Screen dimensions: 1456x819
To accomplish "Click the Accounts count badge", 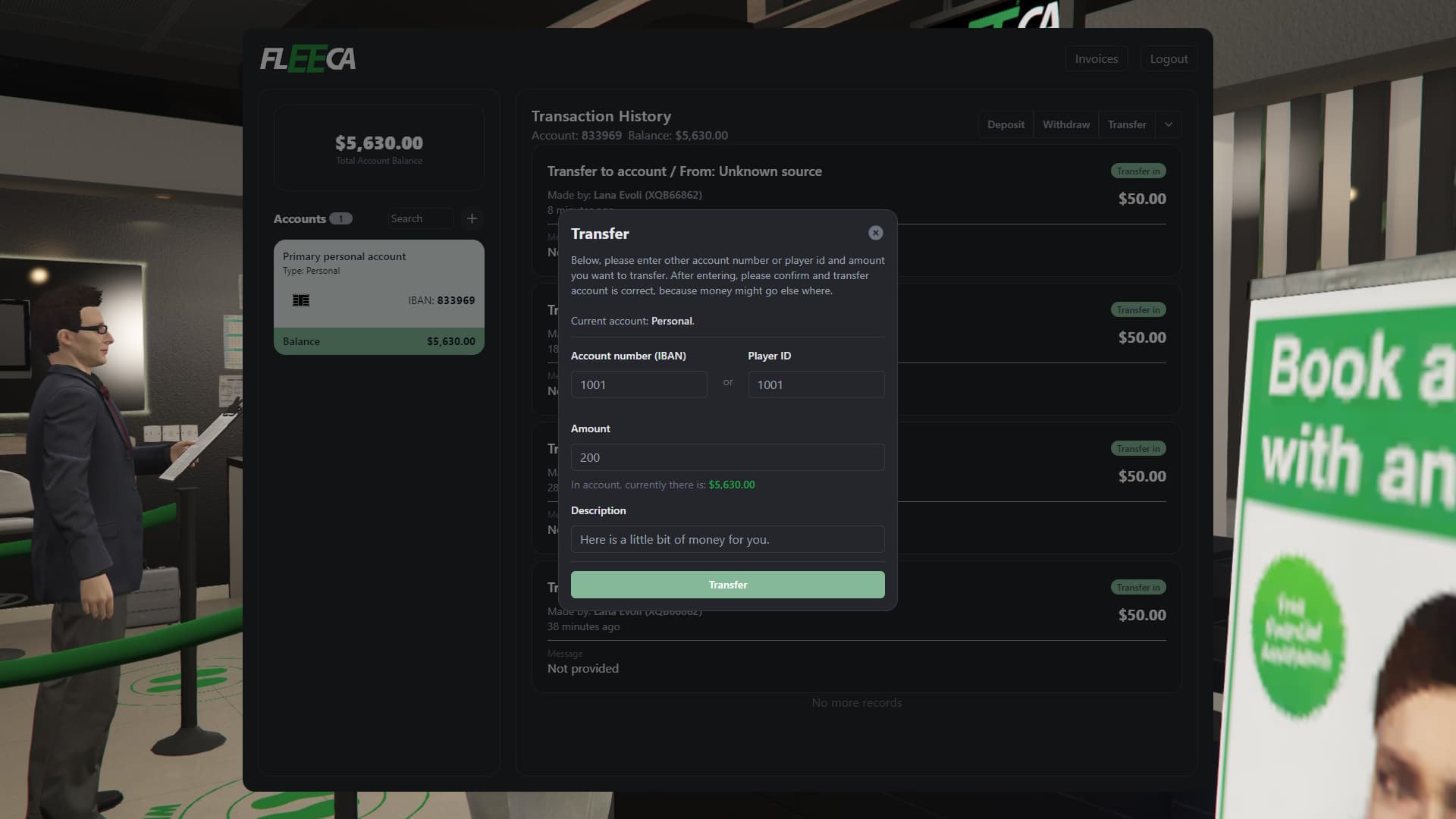I will coord(340,219).
